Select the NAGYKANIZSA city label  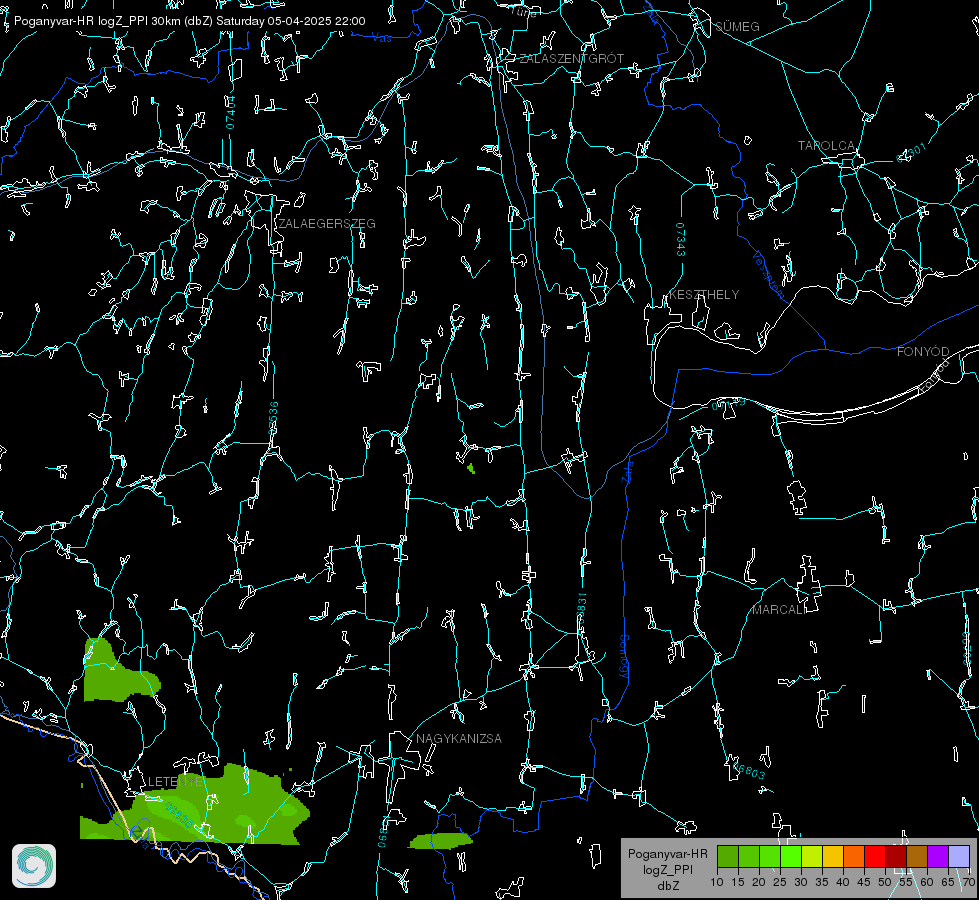pyautogui.click(x=459, y=738)
